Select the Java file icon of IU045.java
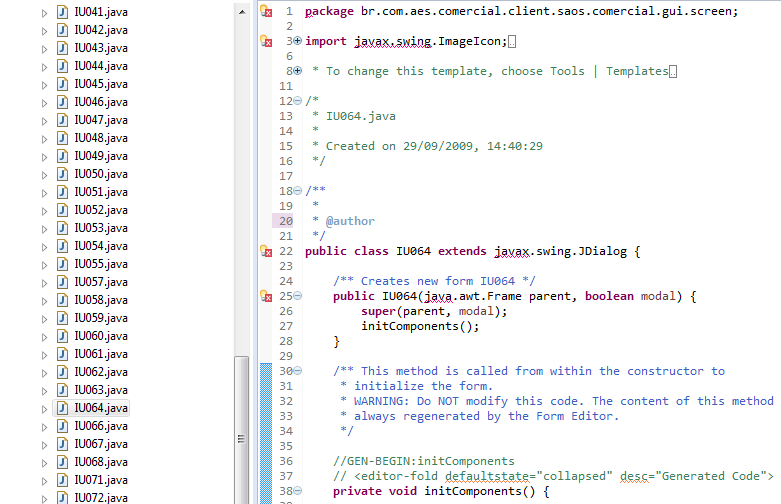This screenshot has height=504, width=781. (x=62, y=84)
